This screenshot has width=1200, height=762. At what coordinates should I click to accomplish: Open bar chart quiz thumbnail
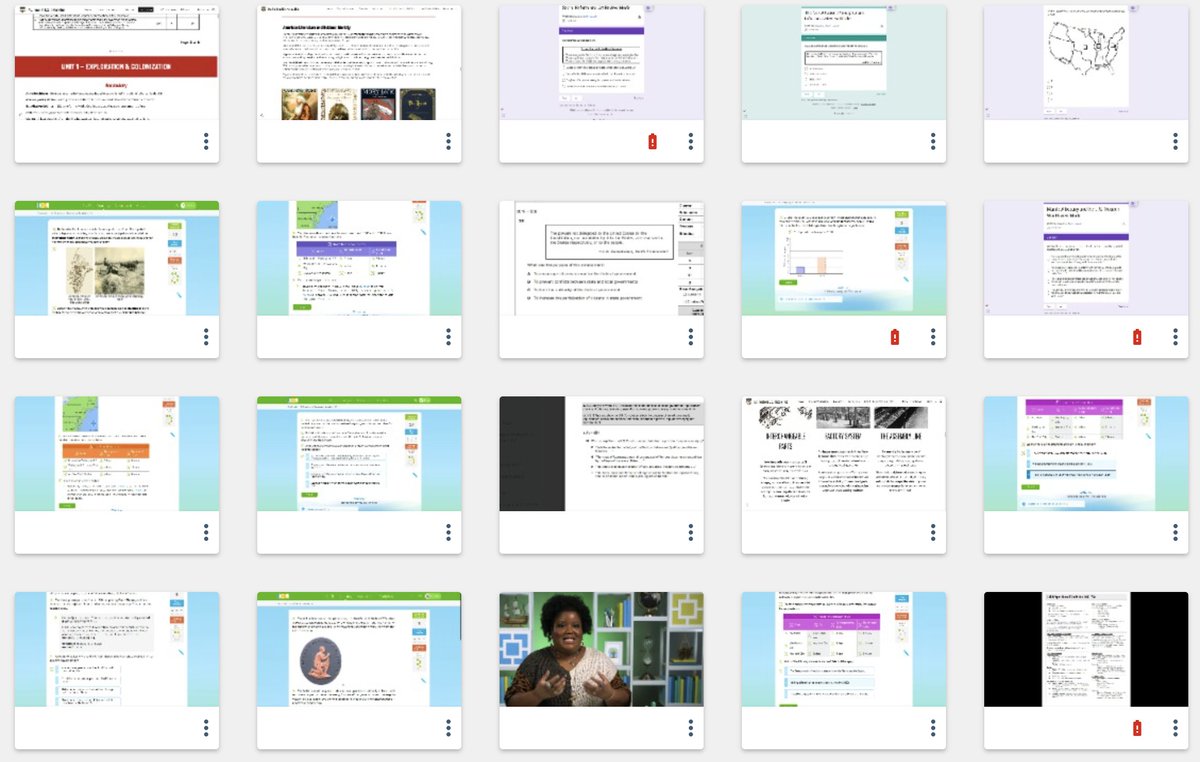pos(844,258)
